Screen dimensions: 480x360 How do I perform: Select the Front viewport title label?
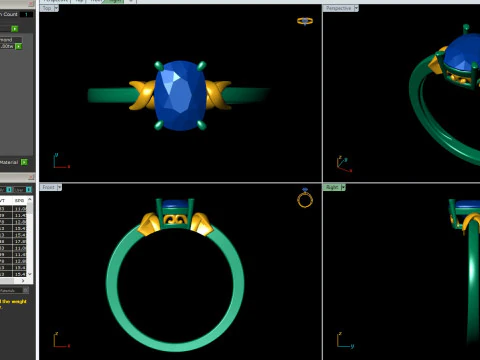coord(49,187)
